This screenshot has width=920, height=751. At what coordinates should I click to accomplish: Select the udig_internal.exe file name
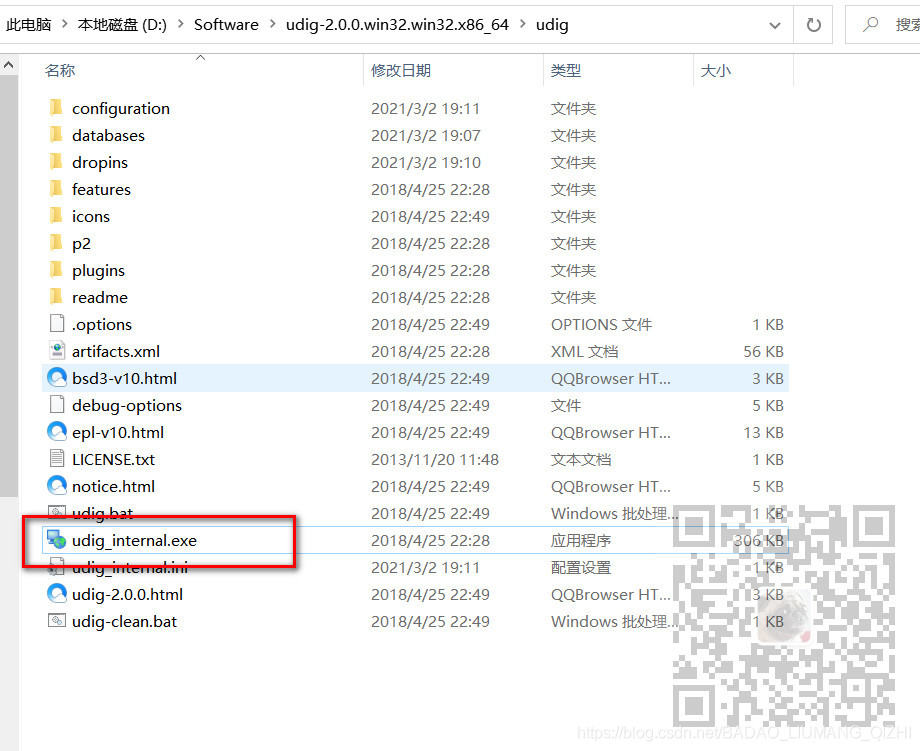tap(134, 540)
